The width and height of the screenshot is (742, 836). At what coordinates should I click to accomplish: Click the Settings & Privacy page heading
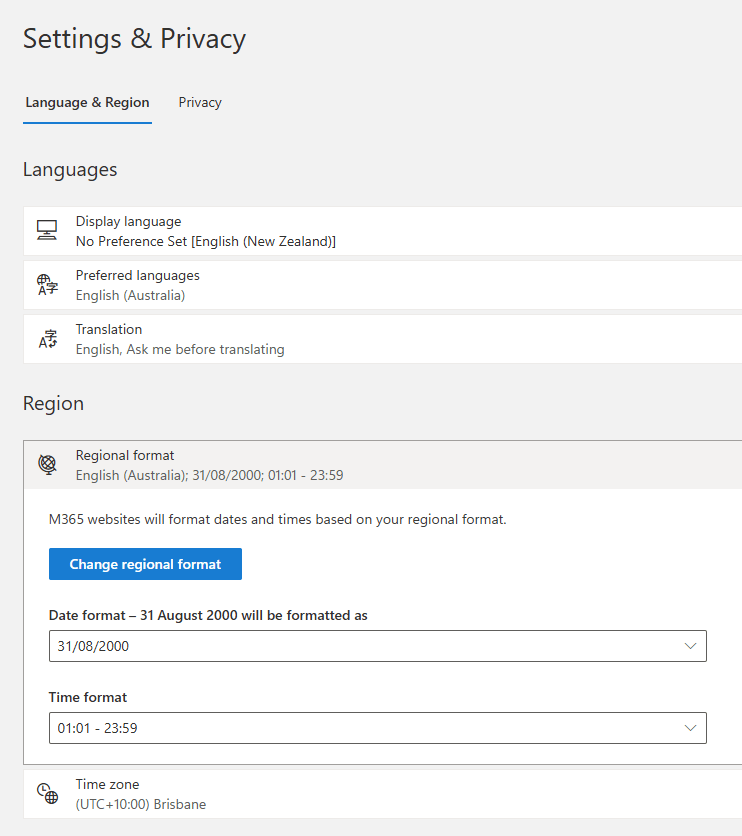coord(134,39)
